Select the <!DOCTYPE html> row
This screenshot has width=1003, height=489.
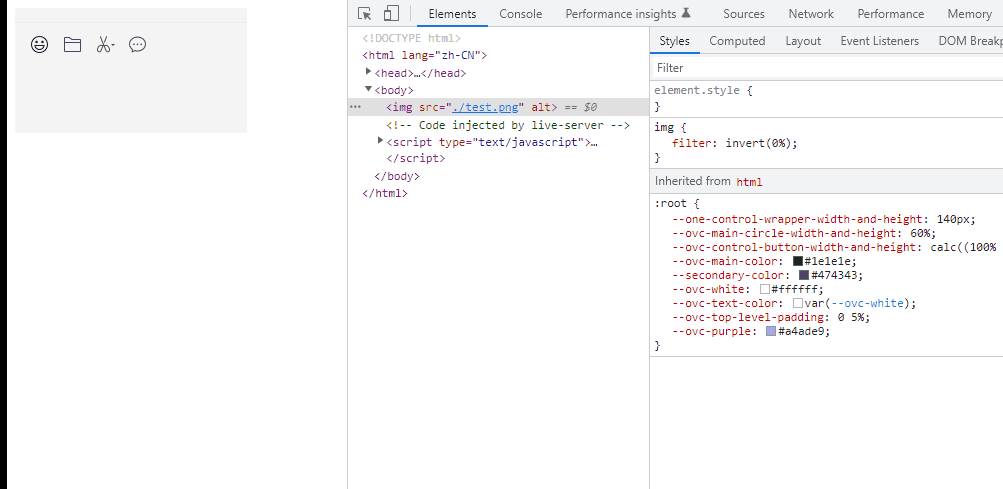411,38
